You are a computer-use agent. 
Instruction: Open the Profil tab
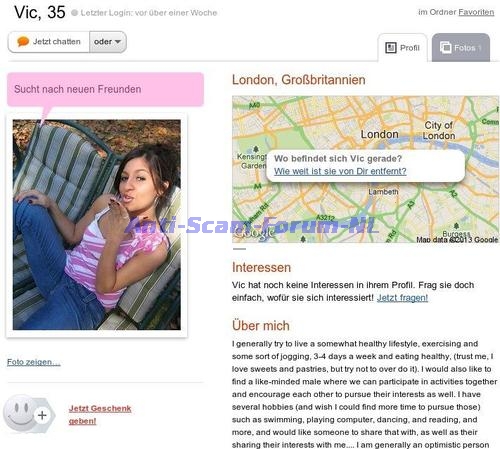(x=402, y=48)
